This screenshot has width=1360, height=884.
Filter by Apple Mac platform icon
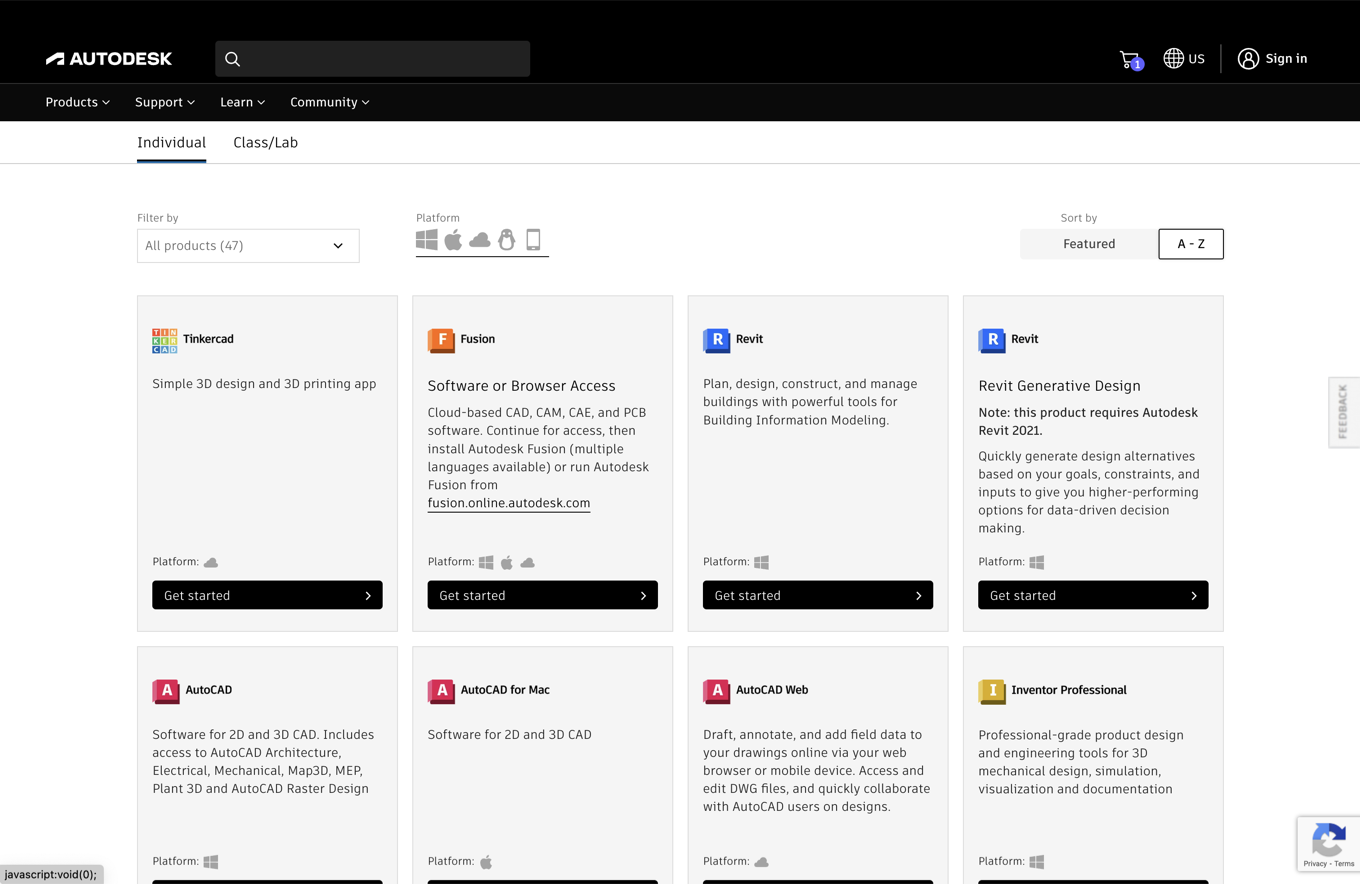tap(453, 240)
